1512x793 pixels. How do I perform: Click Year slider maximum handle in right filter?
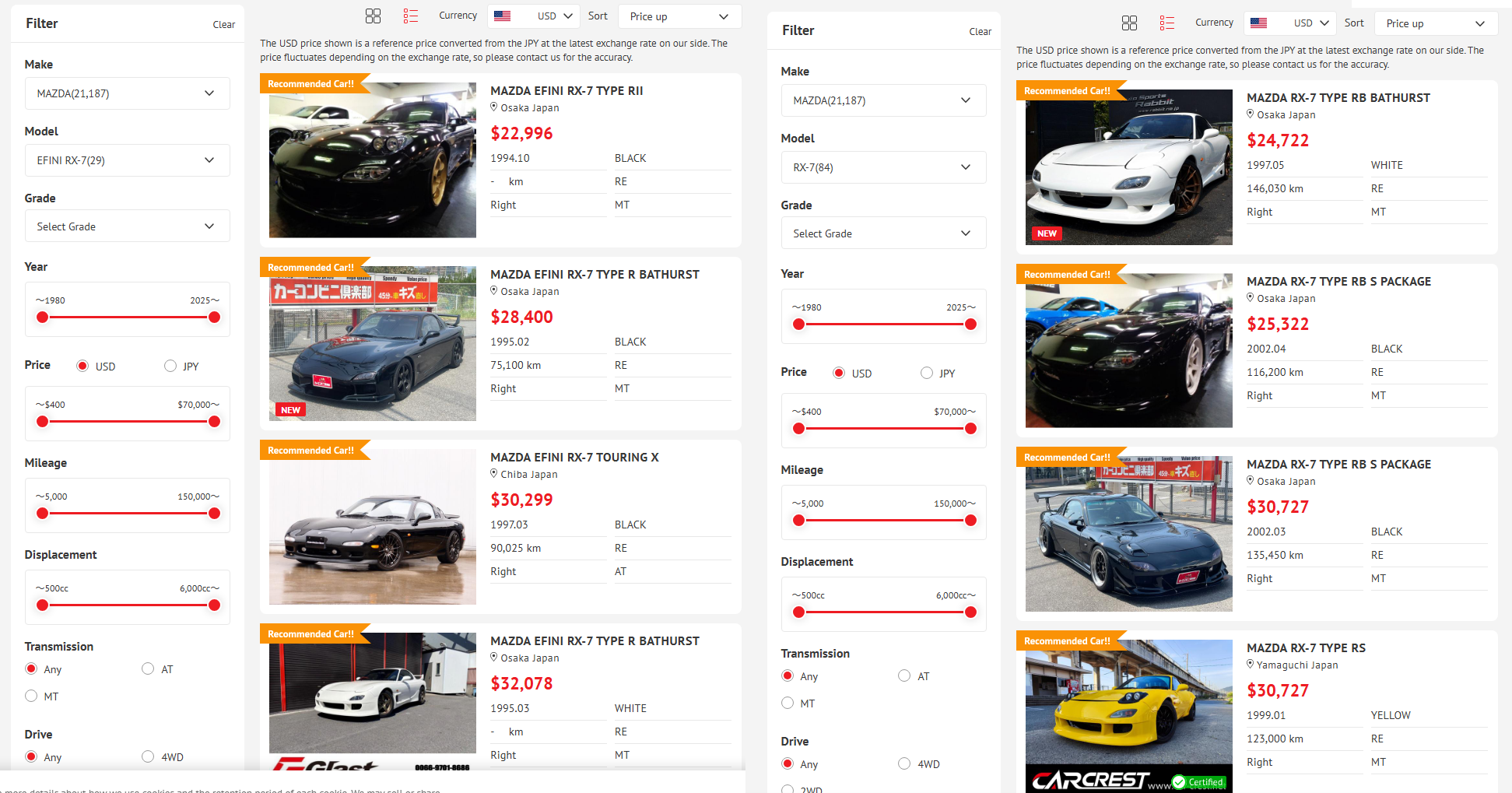pyautogui.click(x=970, y=324)
